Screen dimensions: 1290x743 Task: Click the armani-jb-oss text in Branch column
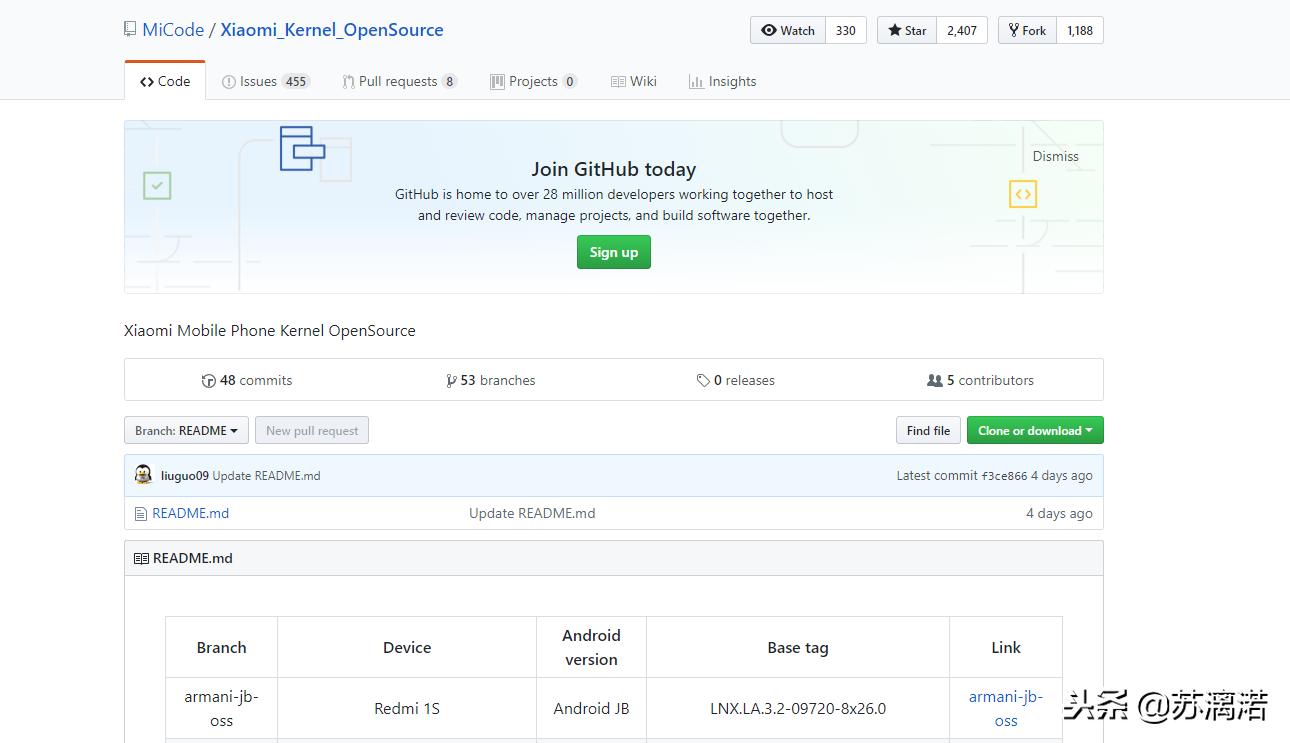[221, 708]
